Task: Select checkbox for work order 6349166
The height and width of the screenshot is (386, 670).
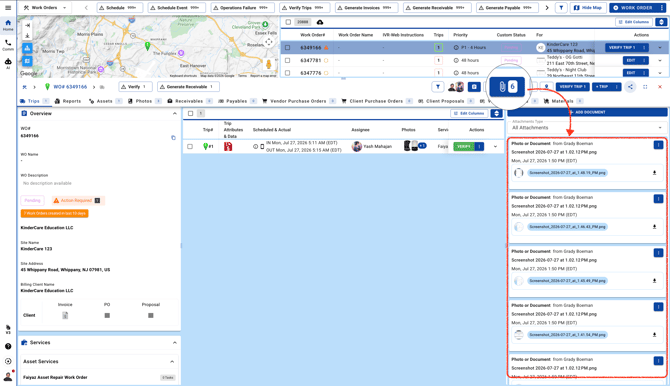Action: (x=288, y=48)
